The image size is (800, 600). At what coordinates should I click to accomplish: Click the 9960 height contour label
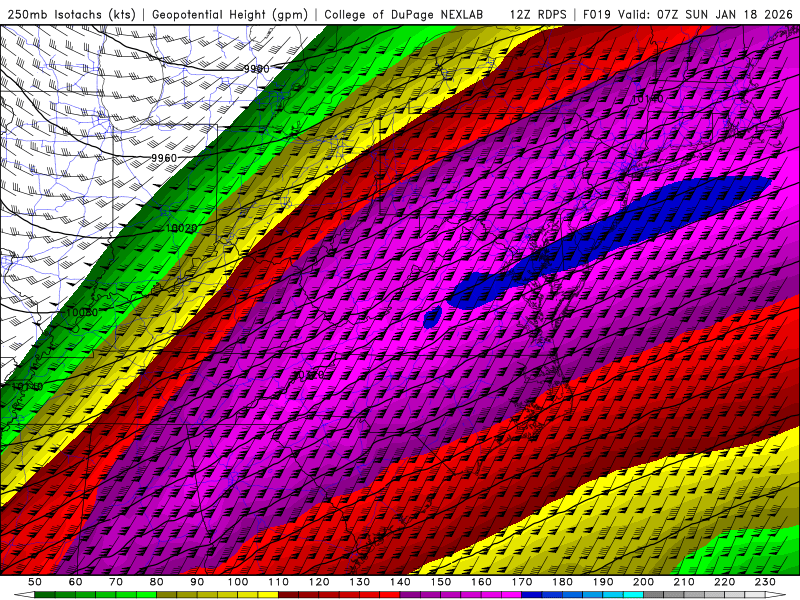click(164, 158)
